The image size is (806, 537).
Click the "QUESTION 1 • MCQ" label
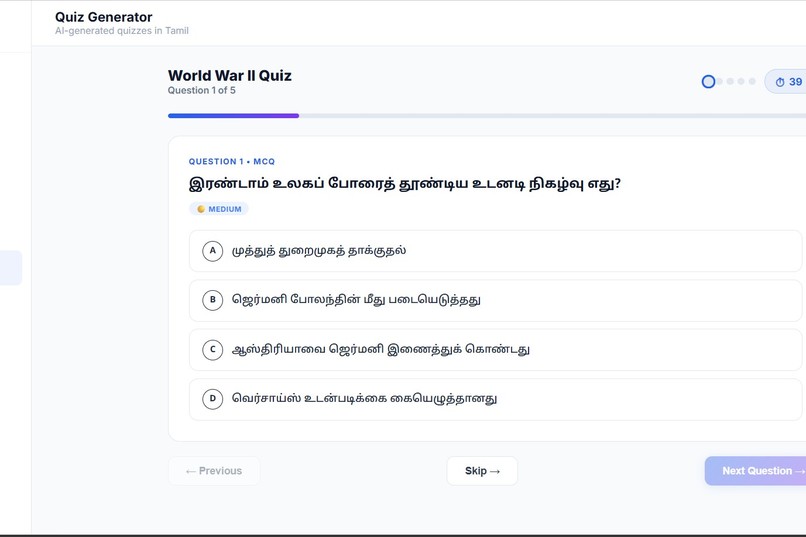(x=232, y=161)
